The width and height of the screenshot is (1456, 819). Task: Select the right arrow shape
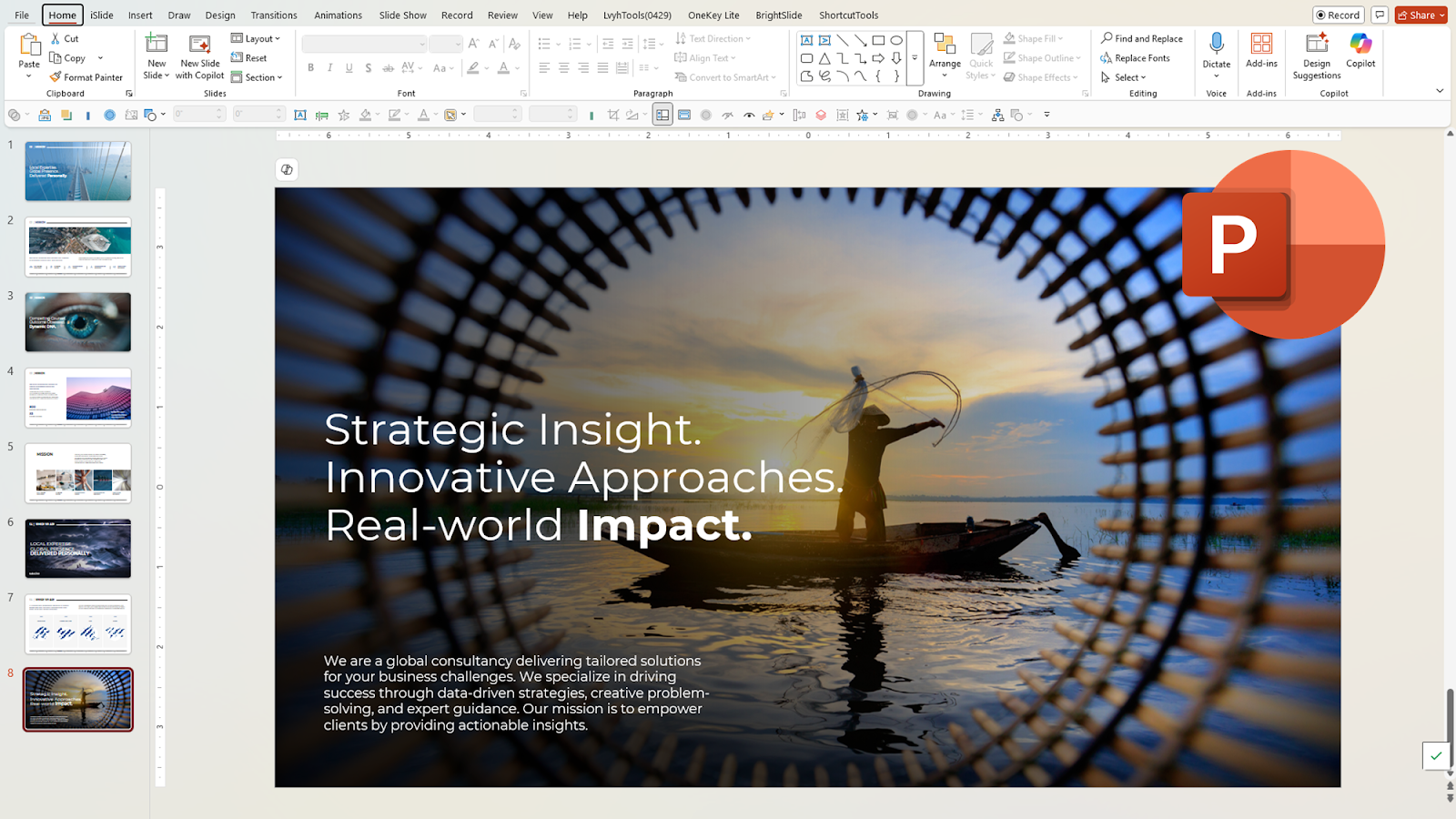click(x=878, y=58)
